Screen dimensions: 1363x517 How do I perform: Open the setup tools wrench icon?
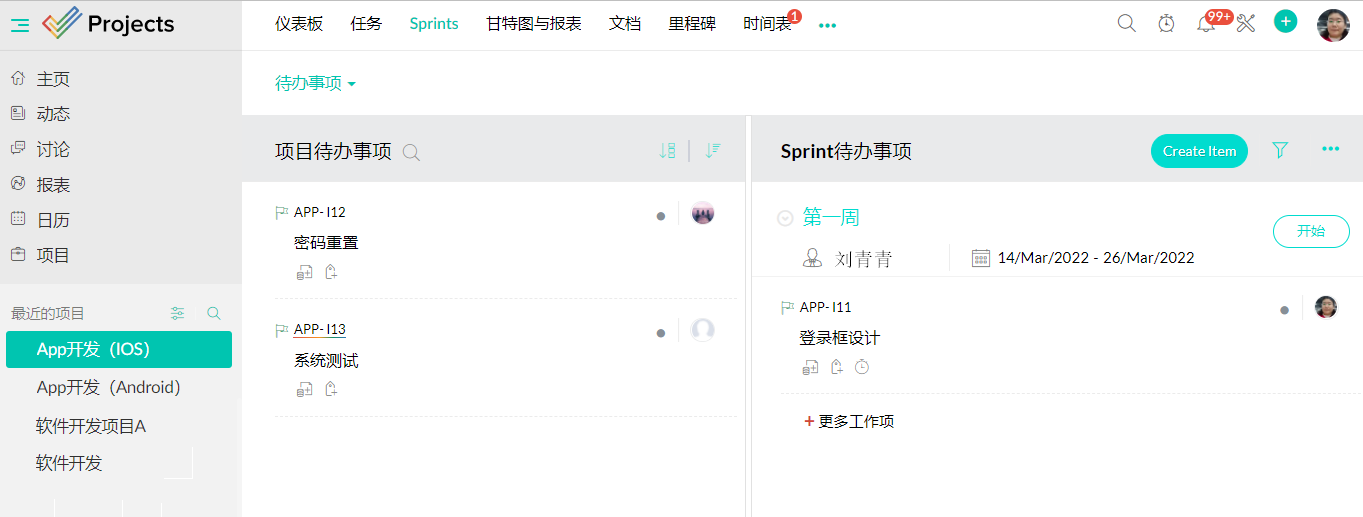coord(1246,24)
